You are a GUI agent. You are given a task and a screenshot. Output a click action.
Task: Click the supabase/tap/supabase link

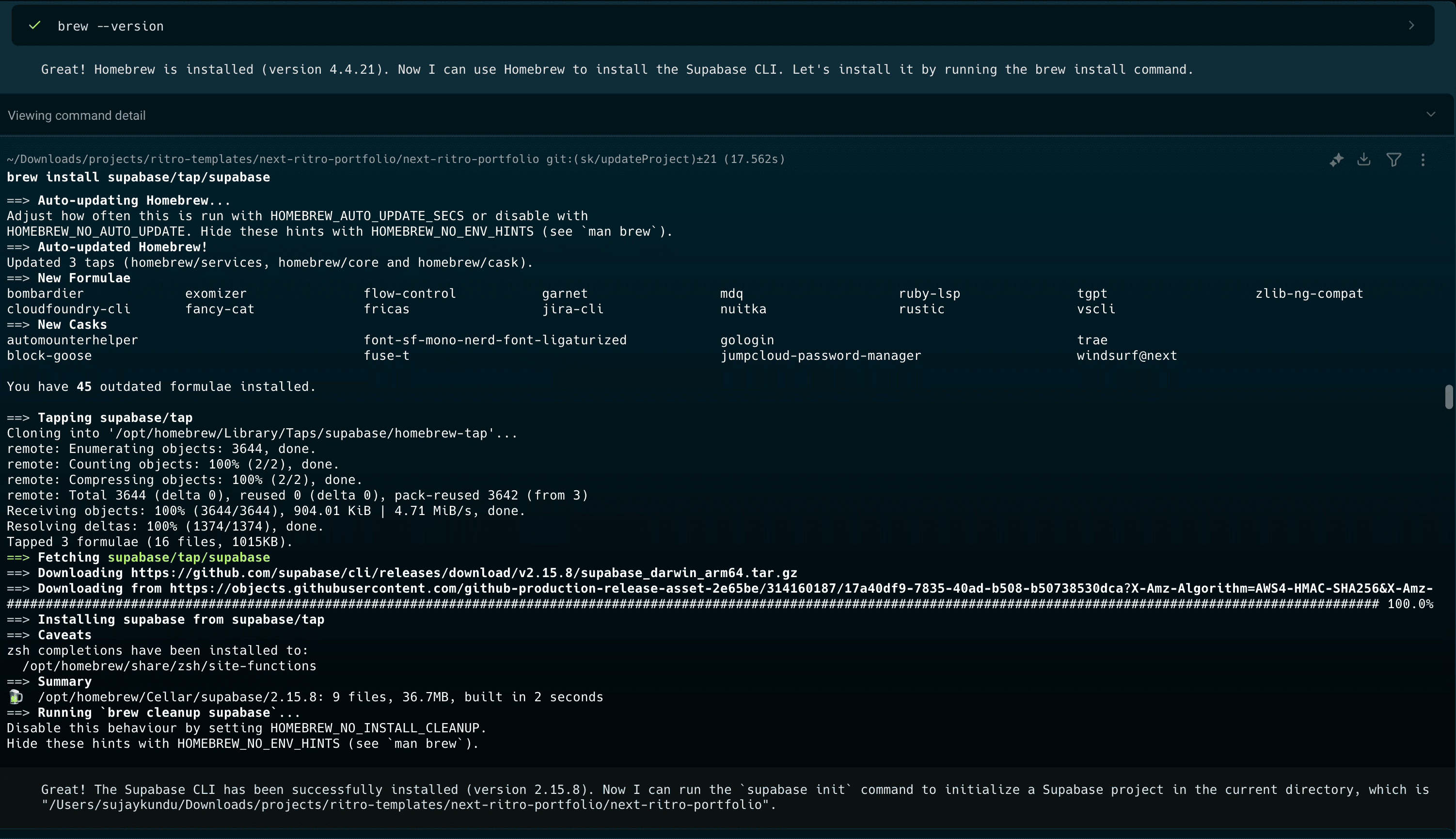click(189, 557)
